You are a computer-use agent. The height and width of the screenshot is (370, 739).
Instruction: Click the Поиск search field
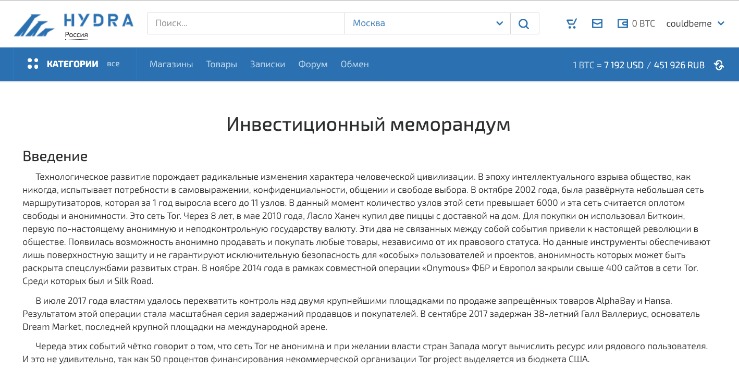pos(246,24)
